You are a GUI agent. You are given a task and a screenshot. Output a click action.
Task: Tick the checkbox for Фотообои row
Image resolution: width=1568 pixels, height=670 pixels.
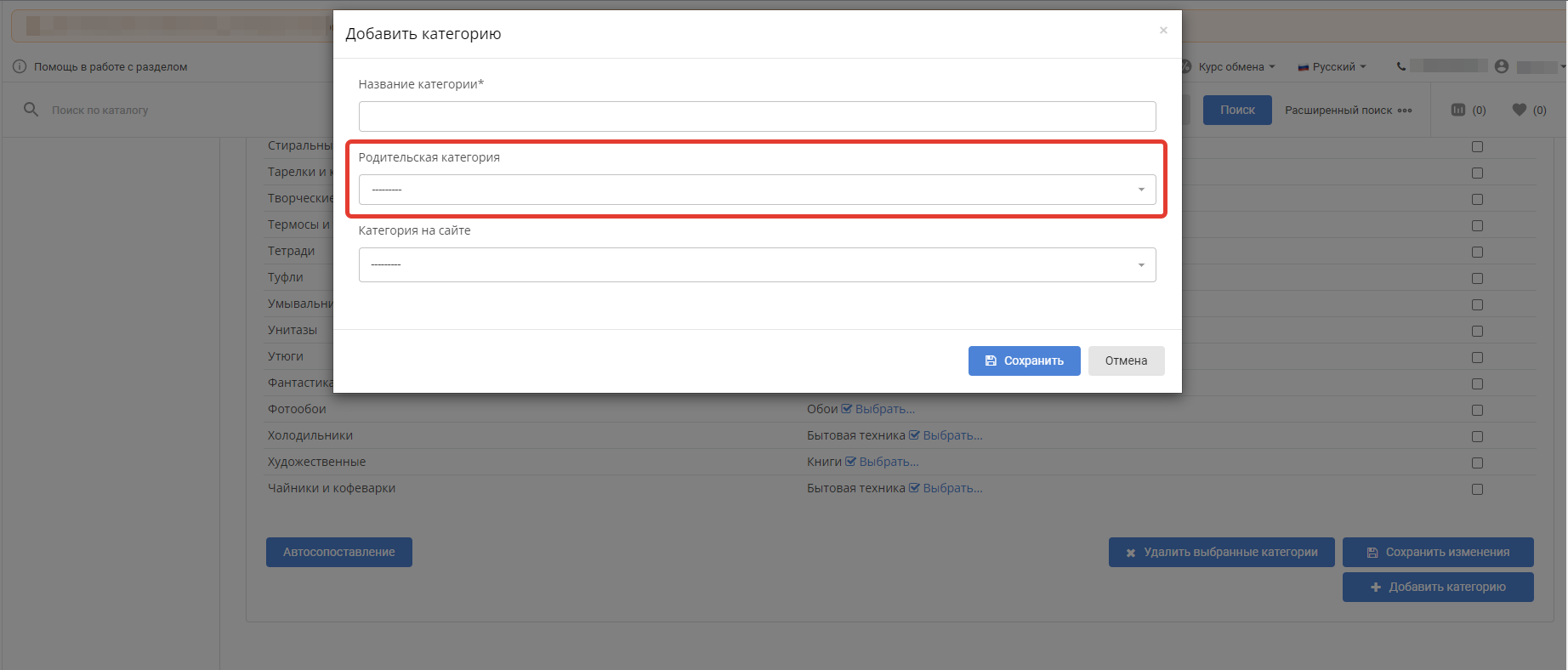coord(1477,410)
